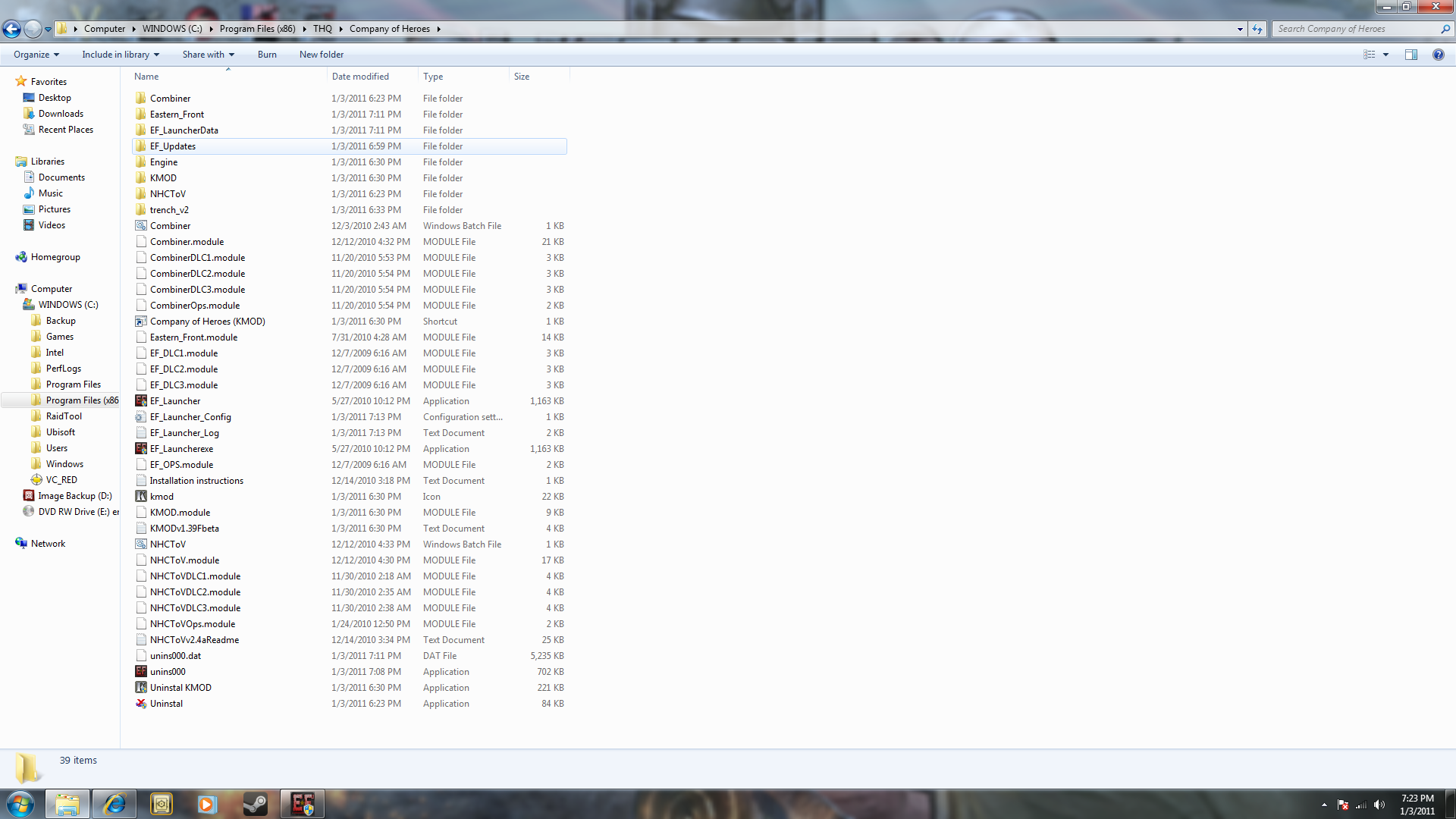Select the EF_OPS.module file
This screenshot has height=819, width=1456.
coord(181,465)
